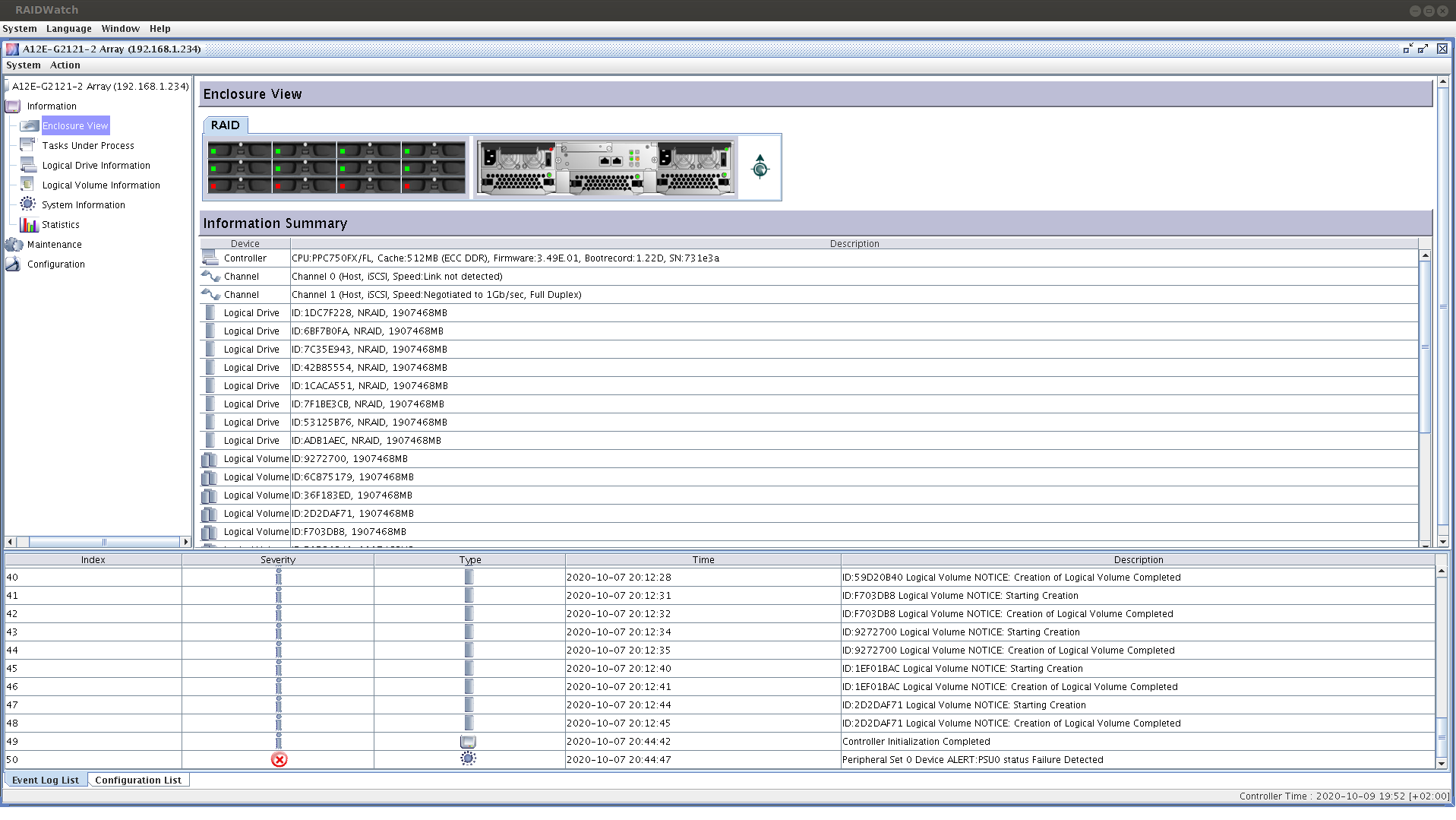Click the Logical Drive 1DC7F228 icon
This screenshot has height=820, width=1456.
210,312
